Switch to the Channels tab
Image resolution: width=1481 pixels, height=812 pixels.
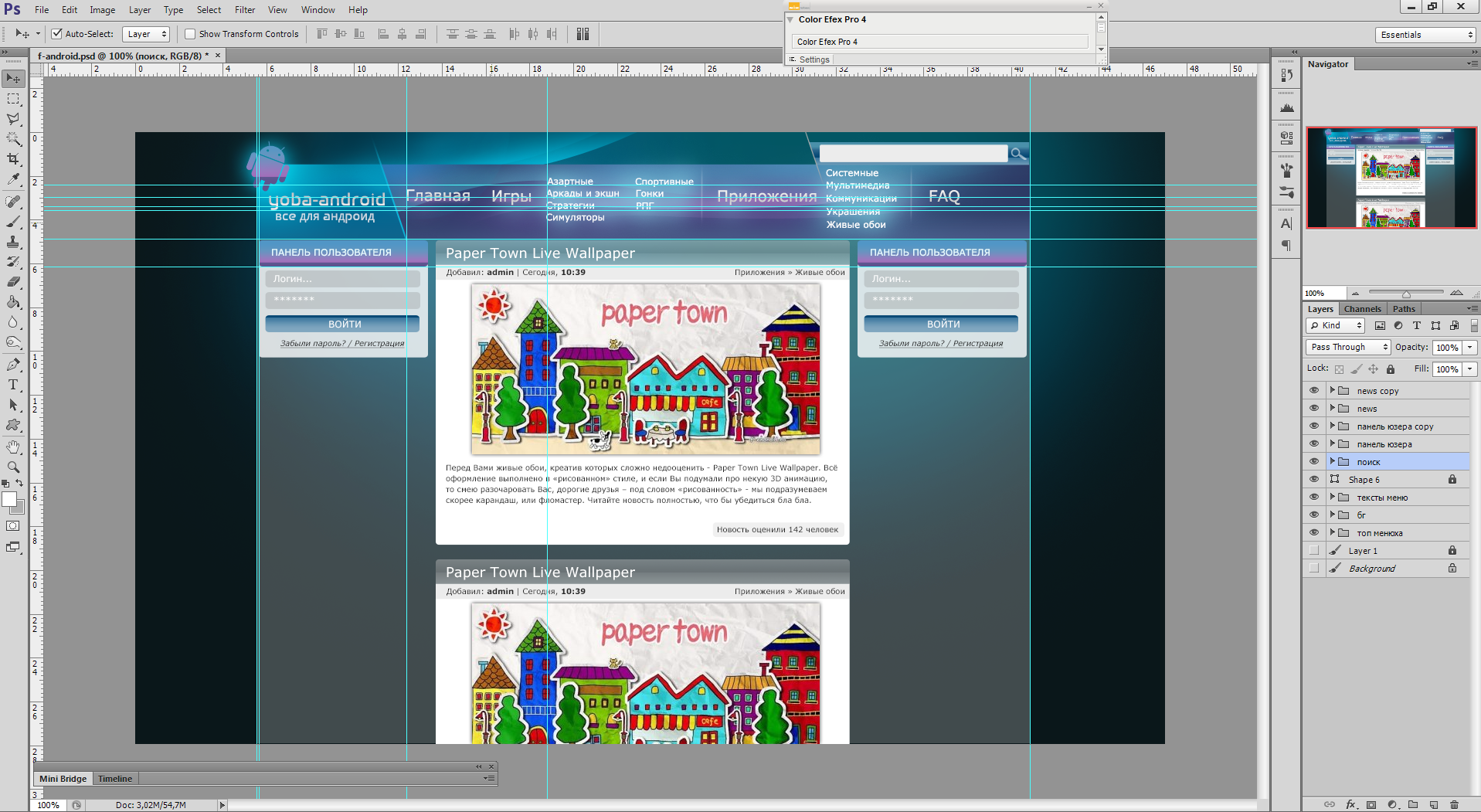tap(1362, 309)
